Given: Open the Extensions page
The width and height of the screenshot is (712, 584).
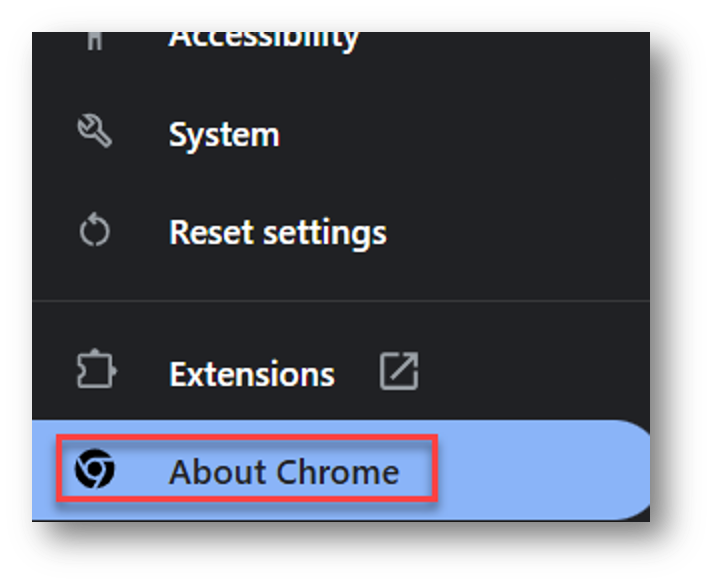Looking at the screenshot, I should click(251, 374).
